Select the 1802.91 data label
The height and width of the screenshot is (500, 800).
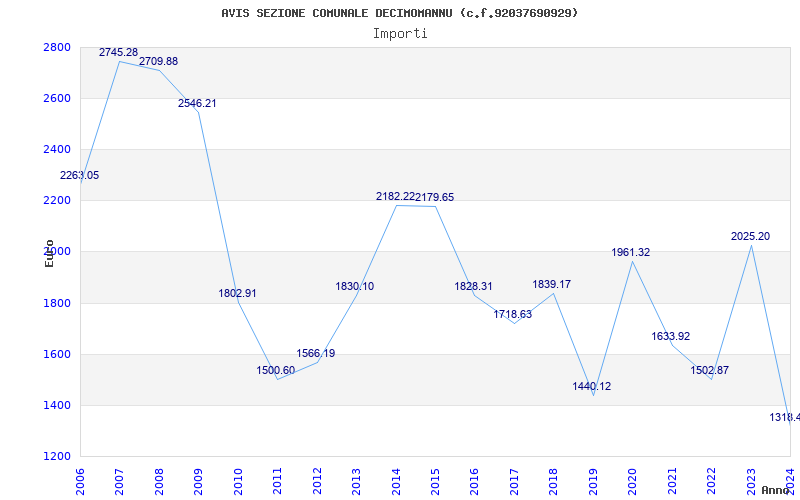[237, 293]
